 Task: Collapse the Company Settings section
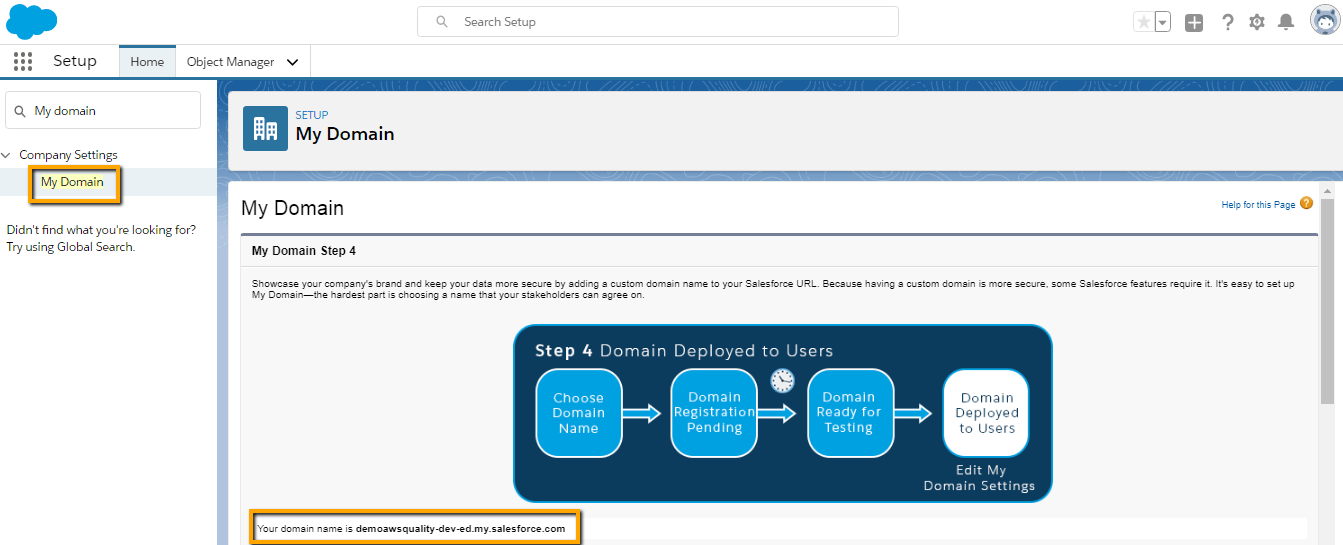(x=7, y=155)
